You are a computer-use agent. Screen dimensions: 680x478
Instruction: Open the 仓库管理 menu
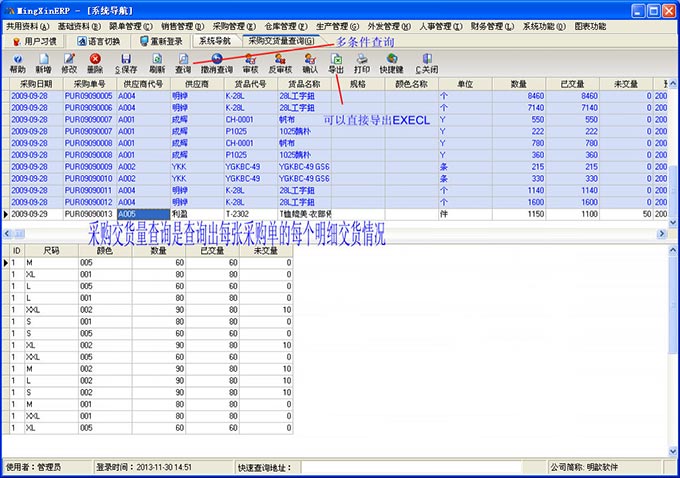click(x=286, y=26)
